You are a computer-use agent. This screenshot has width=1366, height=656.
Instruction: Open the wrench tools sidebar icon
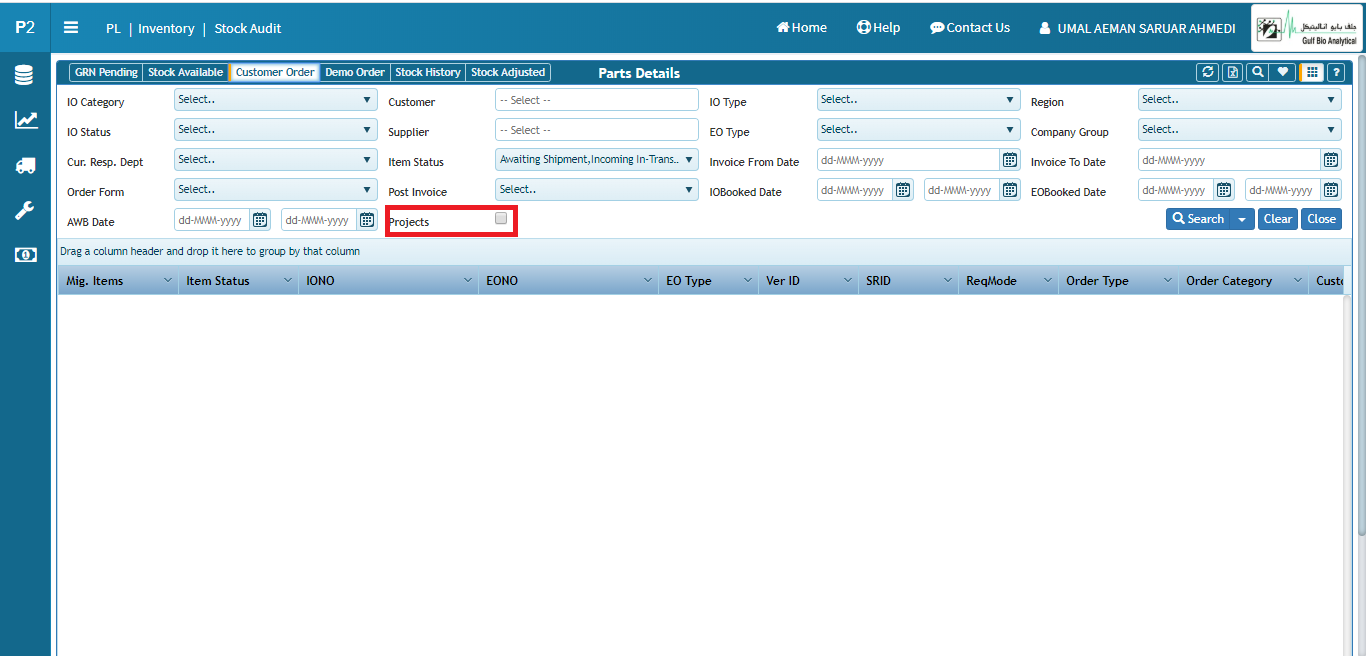pyautogui.click(x=25, y=210)
